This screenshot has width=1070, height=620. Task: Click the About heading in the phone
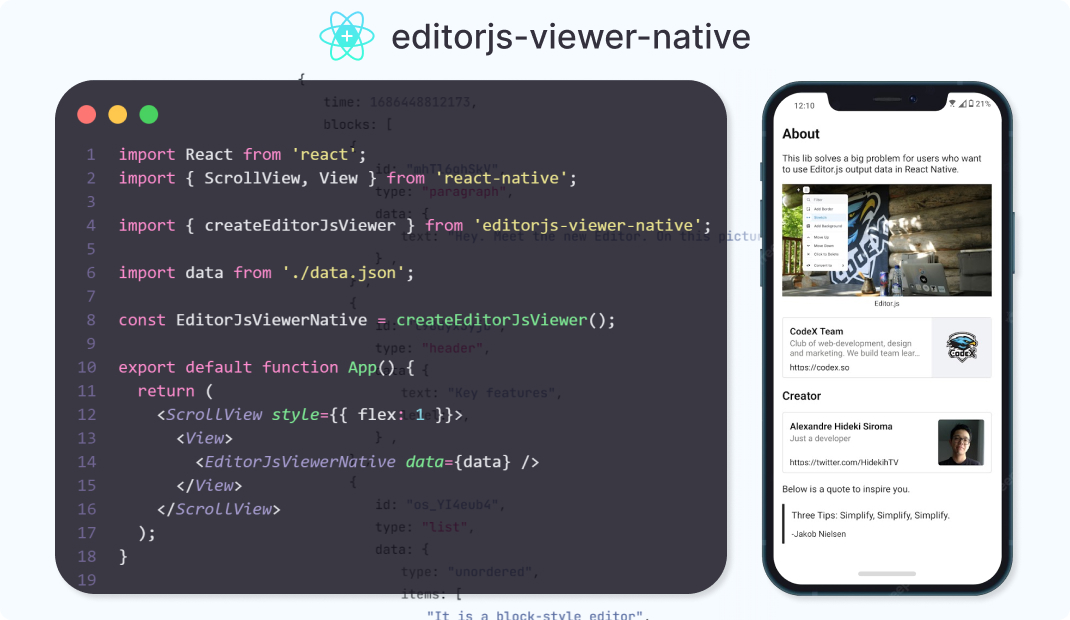click(x=800, y=134)
